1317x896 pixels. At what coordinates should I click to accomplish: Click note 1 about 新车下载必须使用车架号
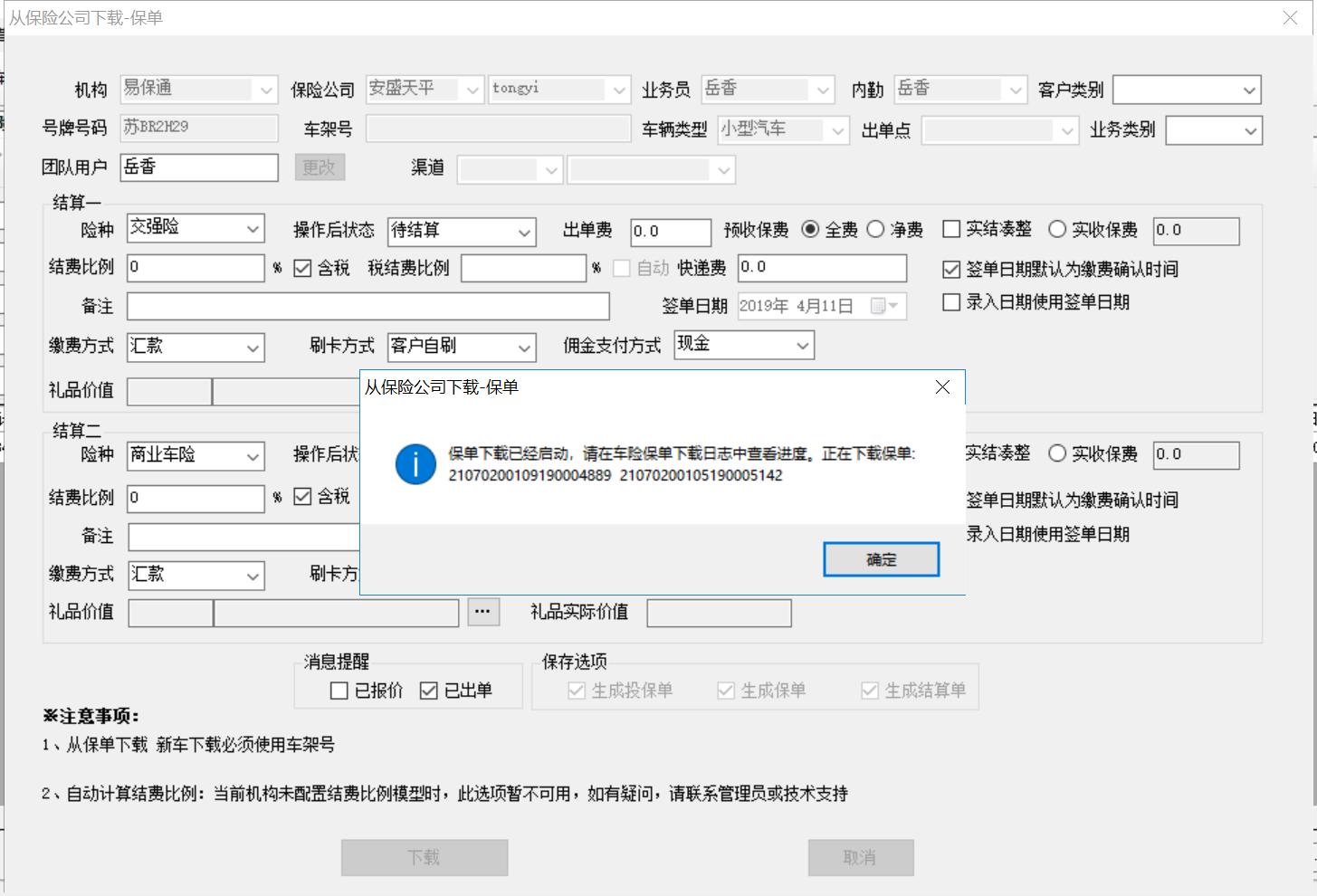coord(188,745)
